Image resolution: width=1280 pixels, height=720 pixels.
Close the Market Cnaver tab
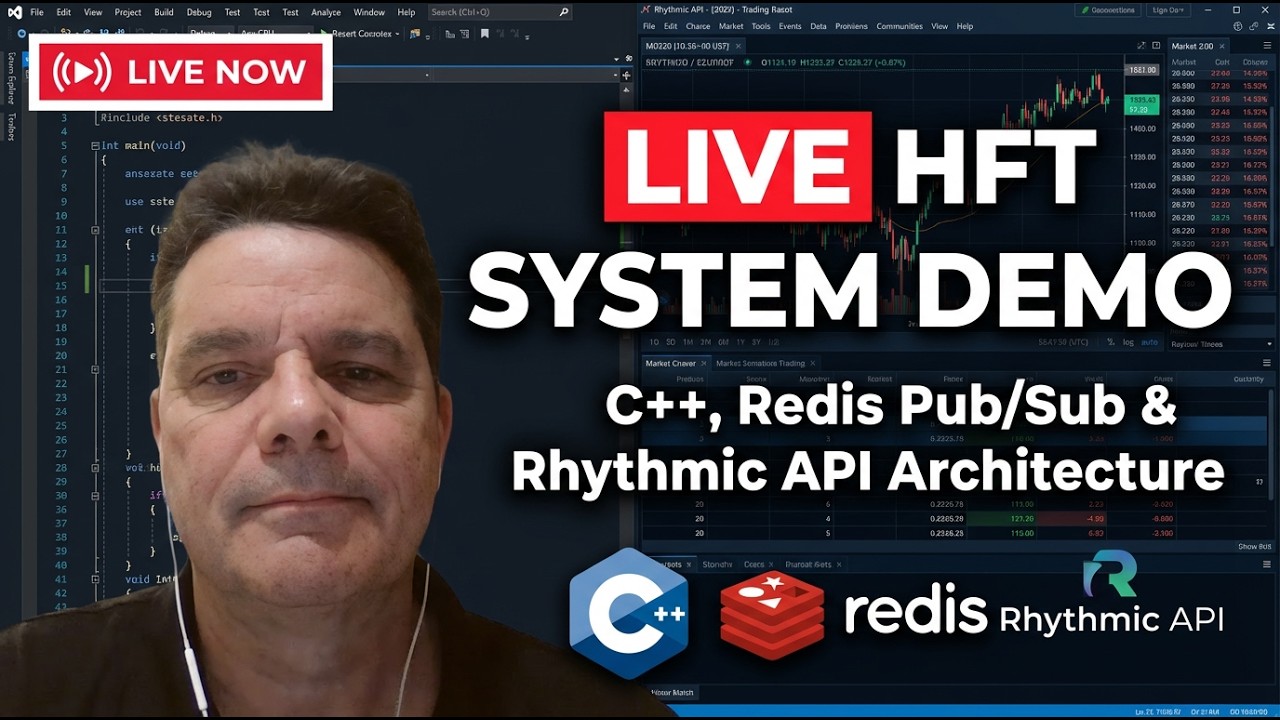704,363
